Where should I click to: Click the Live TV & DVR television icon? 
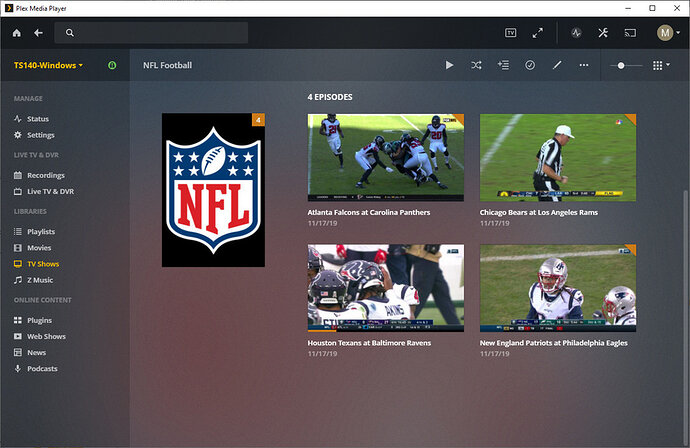[18, 191]
